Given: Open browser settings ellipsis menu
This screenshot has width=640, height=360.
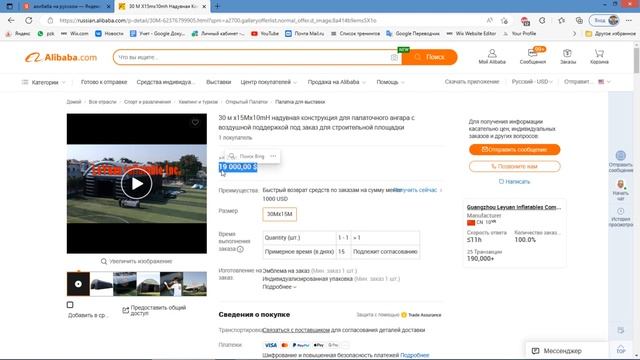Looking at the screenshot, I should pyautogui.click(x=629, y=20).
